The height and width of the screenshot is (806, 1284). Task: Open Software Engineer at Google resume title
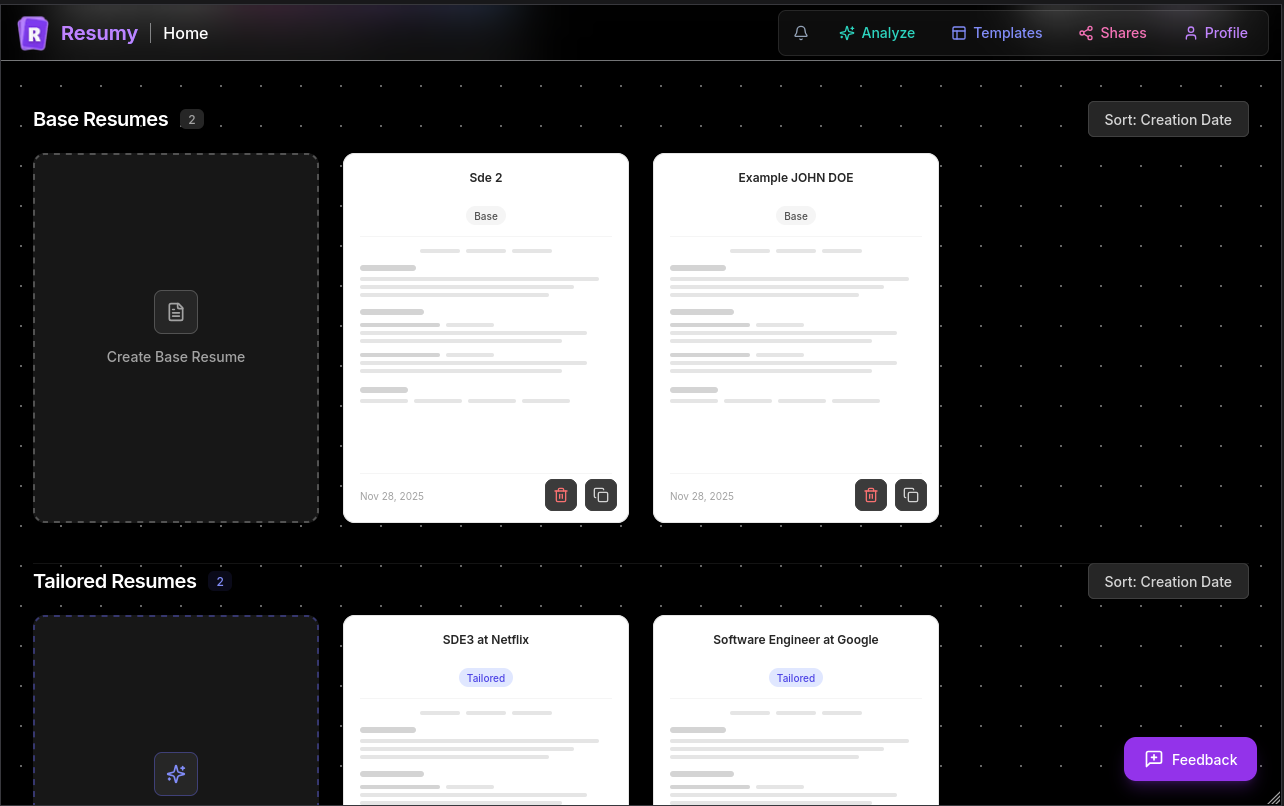(x=796, y=640)
